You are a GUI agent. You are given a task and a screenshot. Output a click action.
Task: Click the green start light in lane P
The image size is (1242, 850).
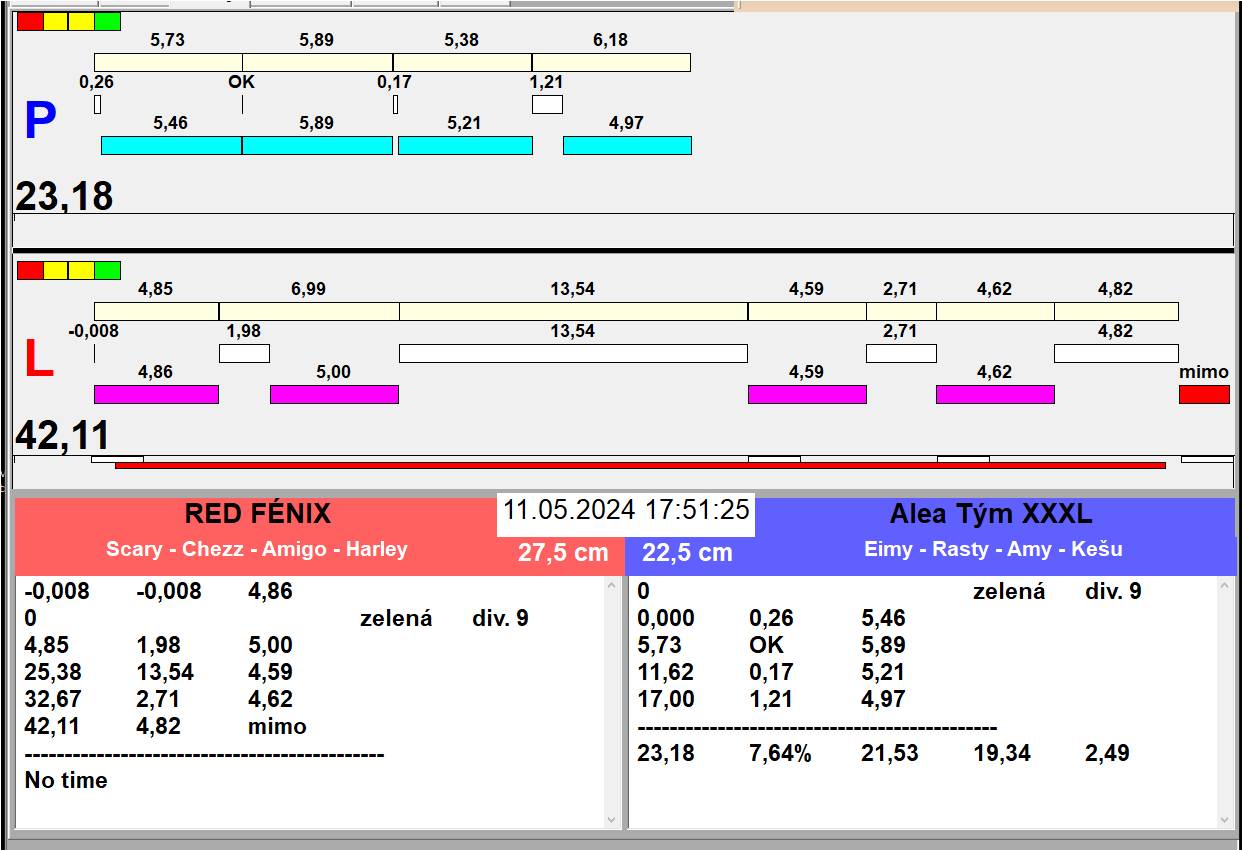coord(108,21)
